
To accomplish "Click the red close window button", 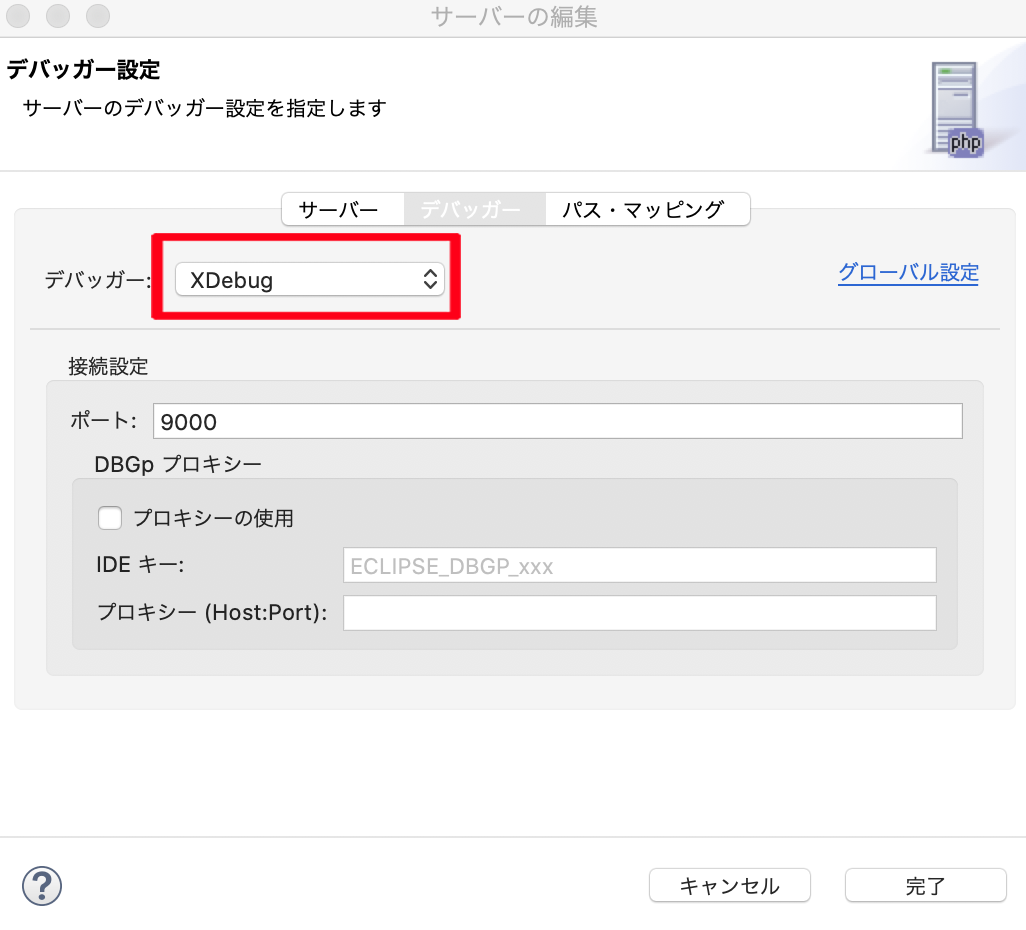I will (18, 16).
